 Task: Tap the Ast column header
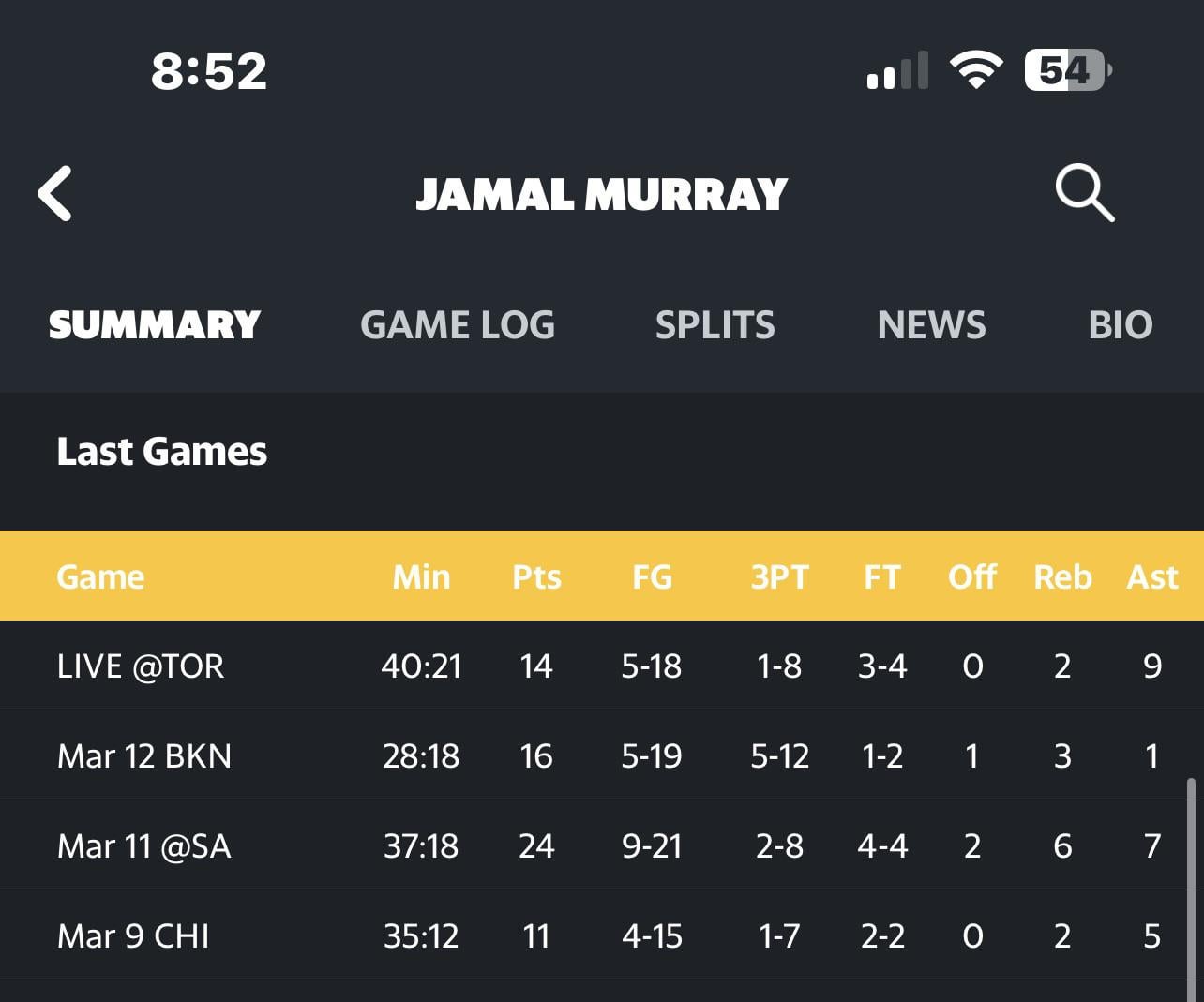[x=1152, y=576]
